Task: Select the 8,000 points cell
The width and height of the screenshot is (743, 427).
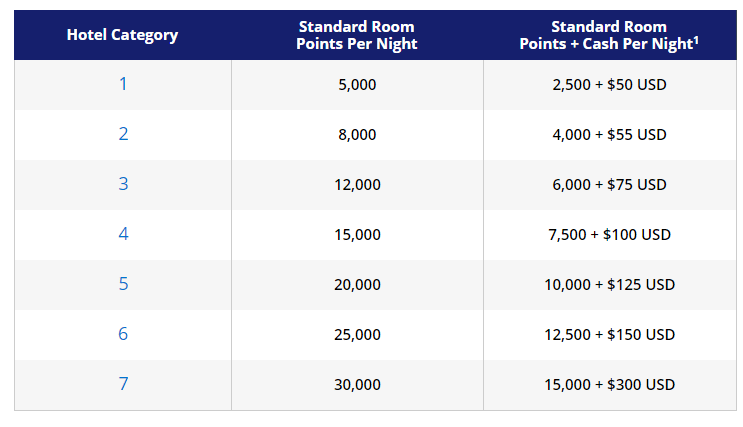Action: pos(357,135)
